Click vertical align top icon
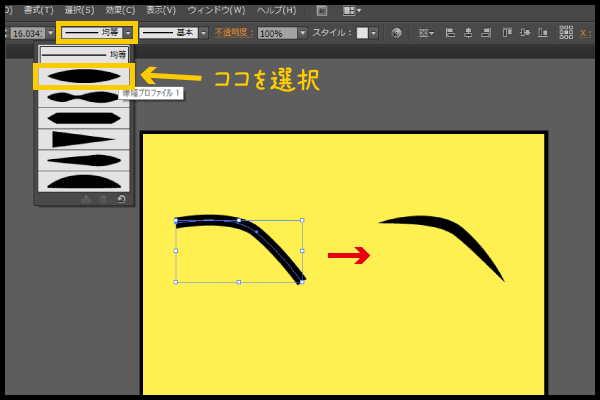This screenshot has width=600, height=400. pyautogui.click(x=507, y=33)
